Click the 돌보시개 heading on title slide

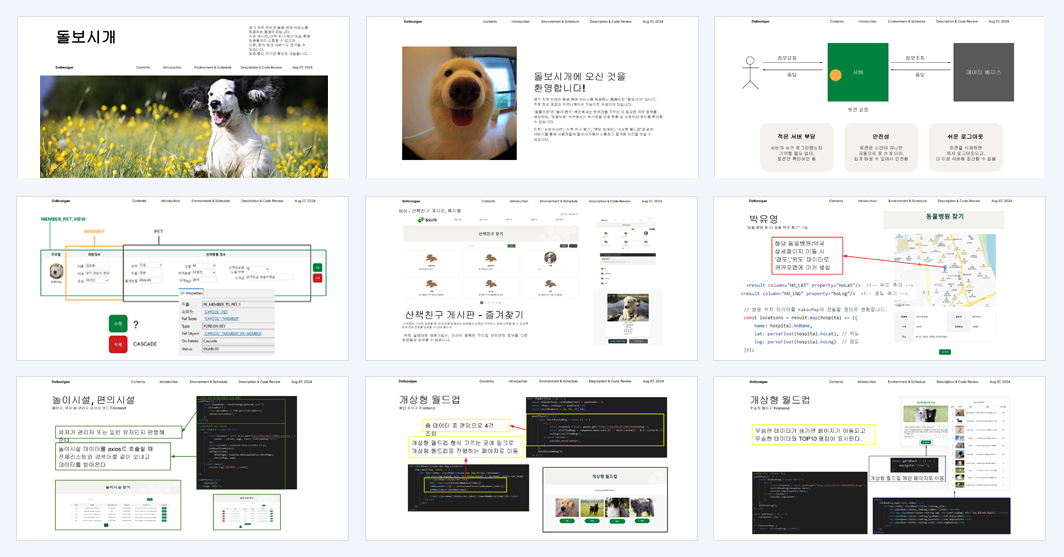[x=86, y=37]
